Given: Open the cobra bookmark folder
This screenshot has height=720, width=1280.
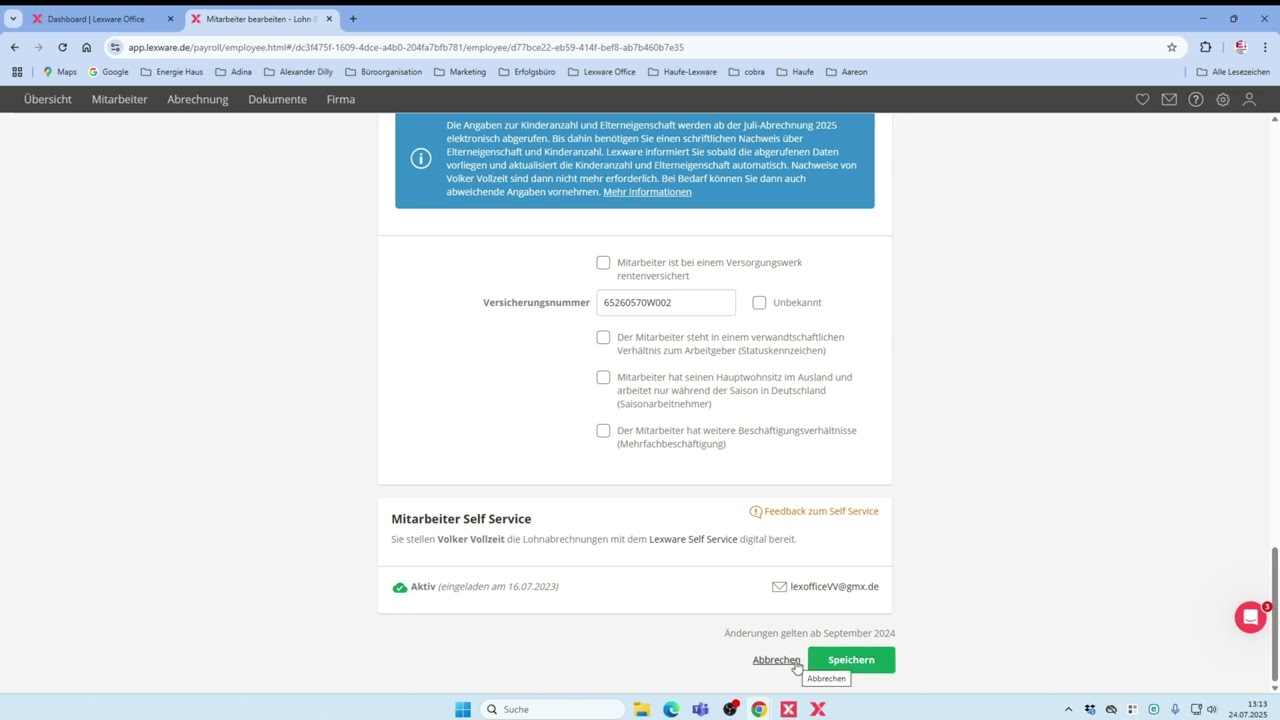Looking at the screenshot, I should click(x=746, y=72).
